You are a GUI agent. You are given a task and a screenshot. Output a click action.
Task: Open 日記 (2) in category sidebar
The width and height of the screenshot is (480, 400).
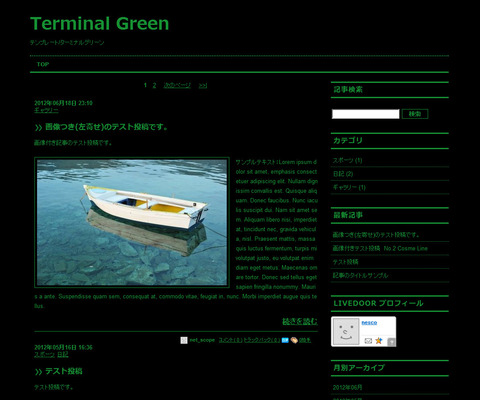coord(343,174)
